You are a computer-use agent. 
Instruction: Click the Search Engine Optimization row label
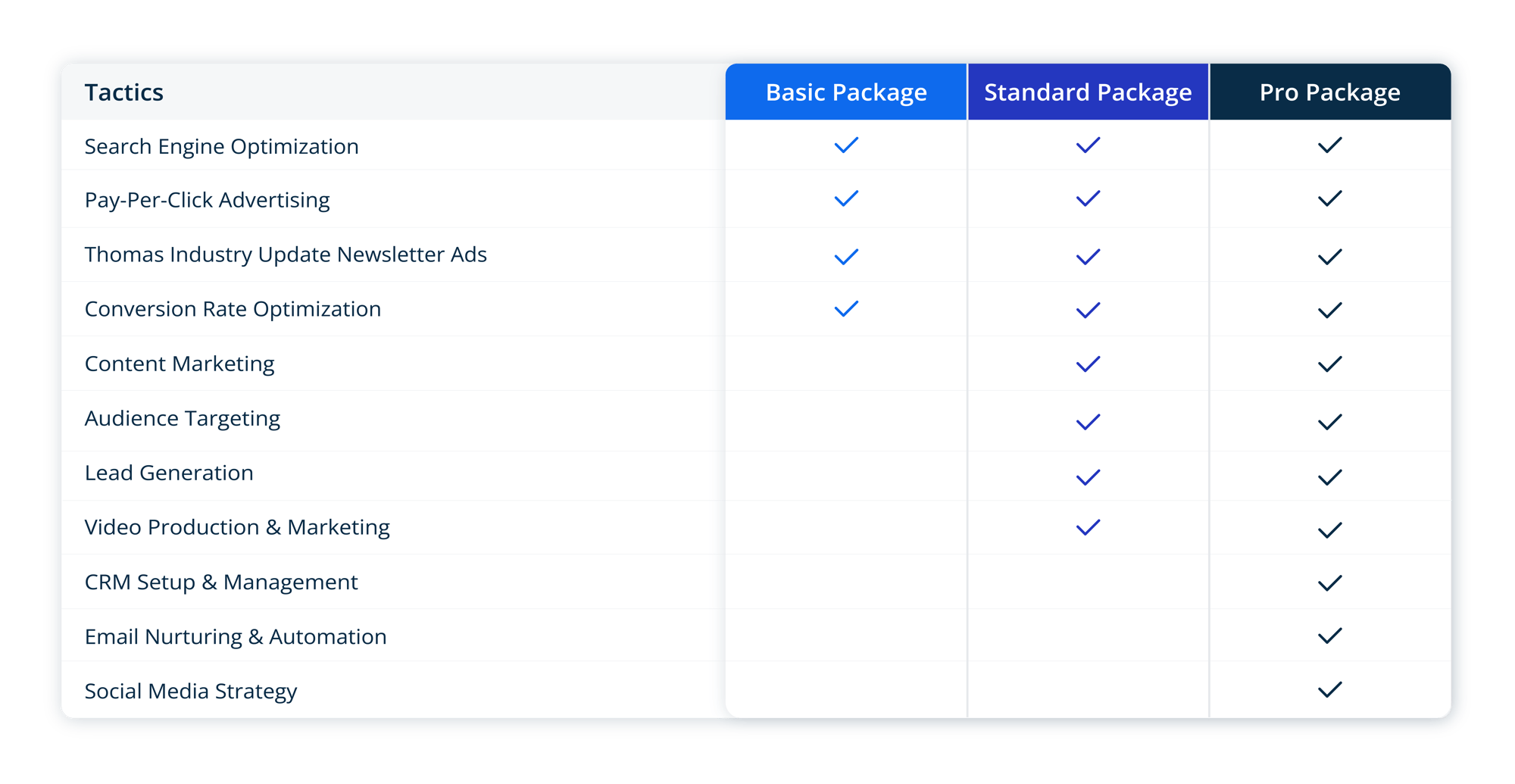pos(221,146)
